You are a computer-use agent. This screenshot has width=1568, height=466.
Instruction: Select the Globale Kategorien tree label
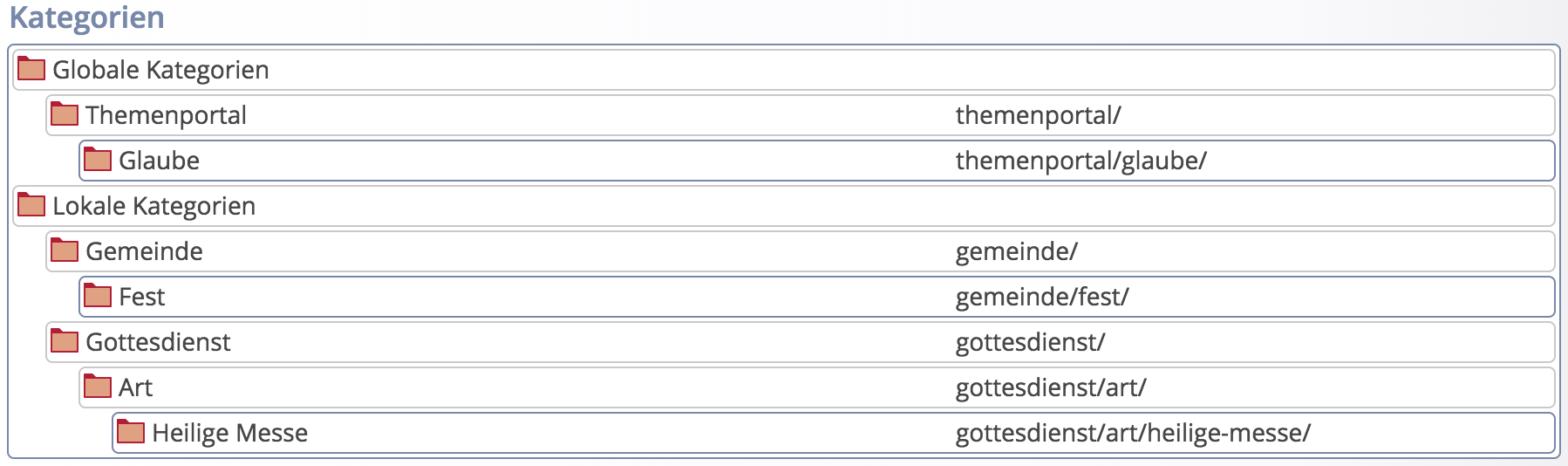tap(160, 70)
